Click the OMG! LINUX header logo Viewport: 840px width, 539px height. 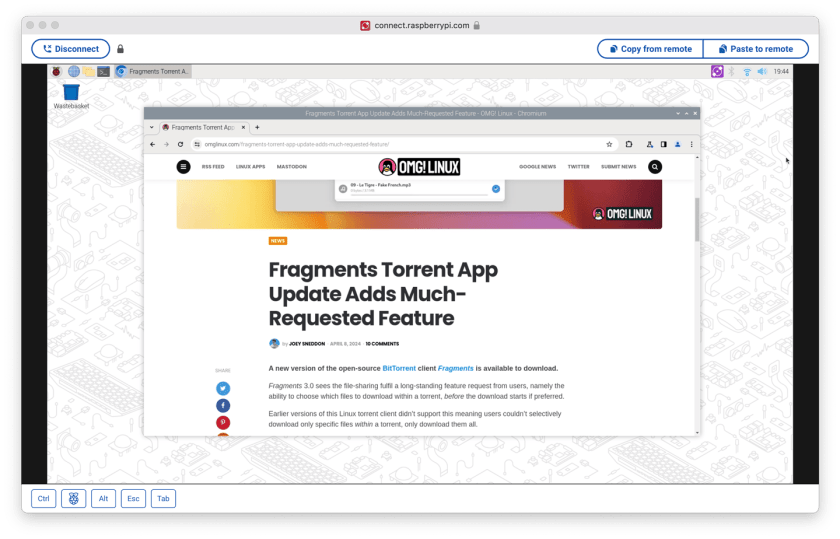419,167
